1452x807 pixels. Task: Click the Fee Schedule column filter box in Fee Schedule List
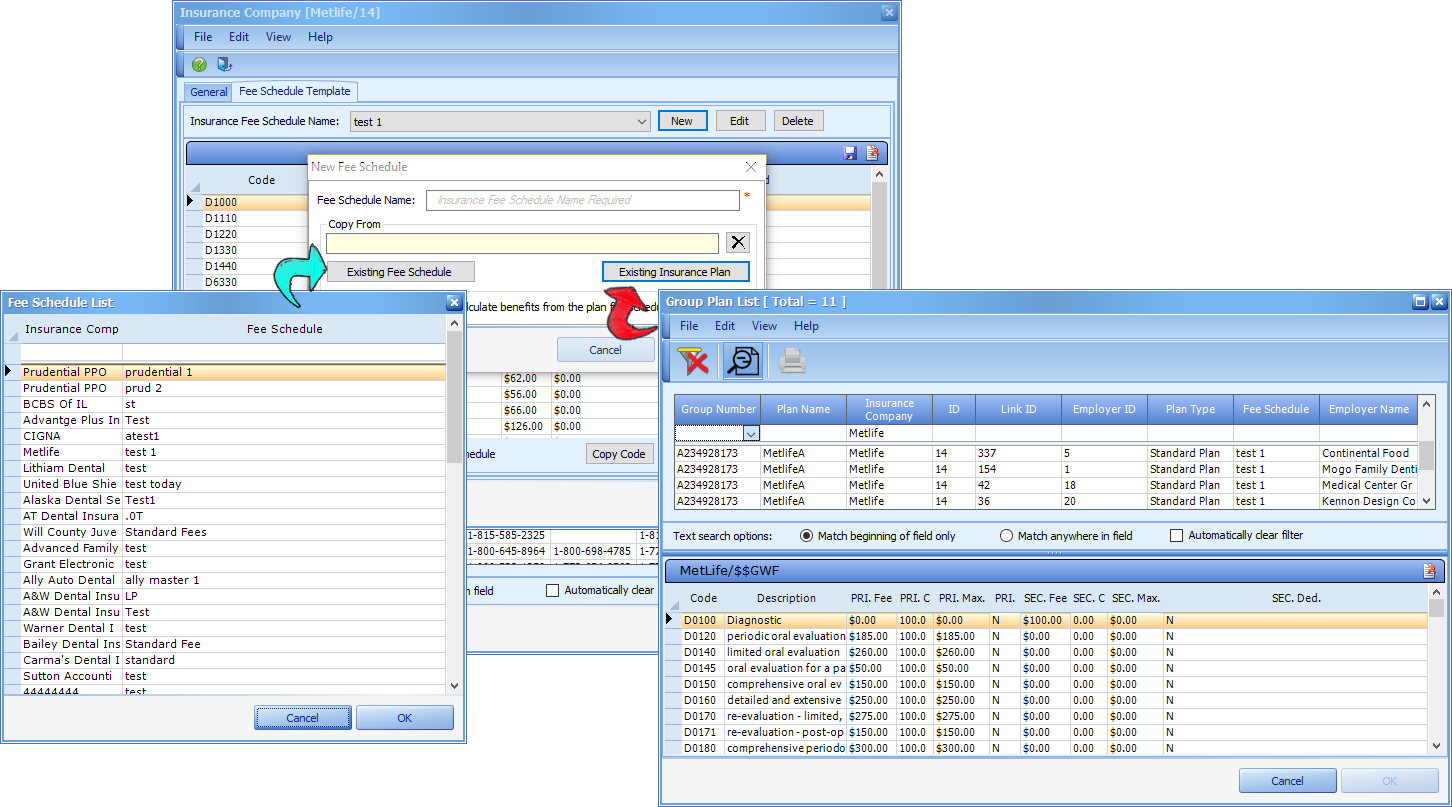[284, 352]
